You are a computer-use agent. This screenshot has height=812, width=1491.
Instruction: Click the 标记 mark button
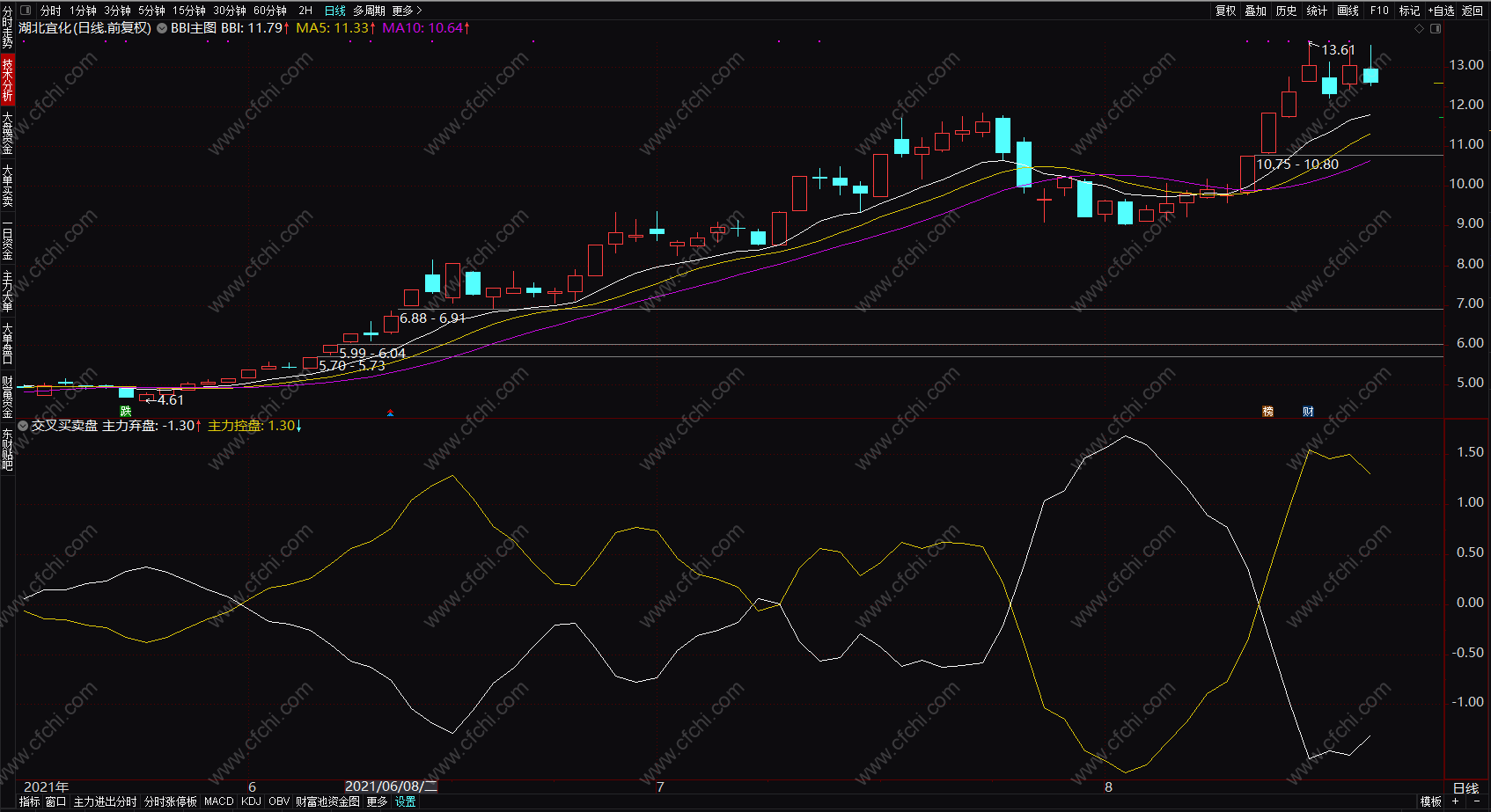pos(1410,11)
